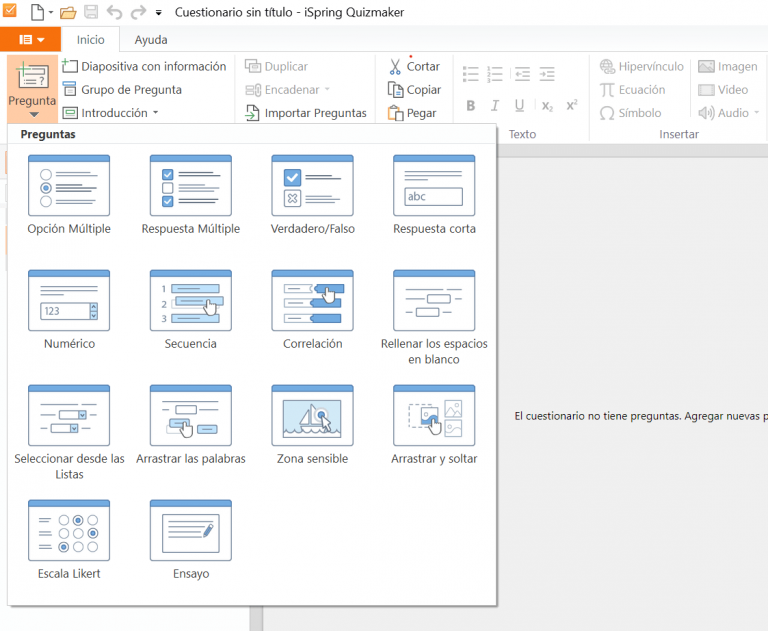Insert a bulleted list
Screen dimensions: 768x631
click(471, 74)
